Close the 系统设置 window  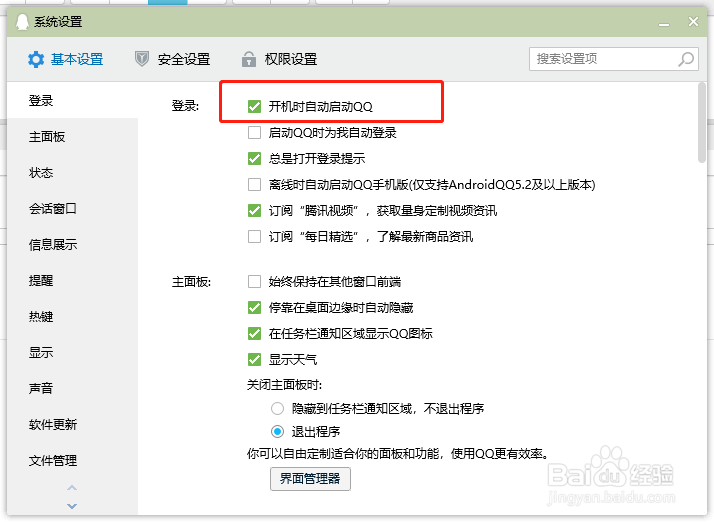click(x=693, y=21)
